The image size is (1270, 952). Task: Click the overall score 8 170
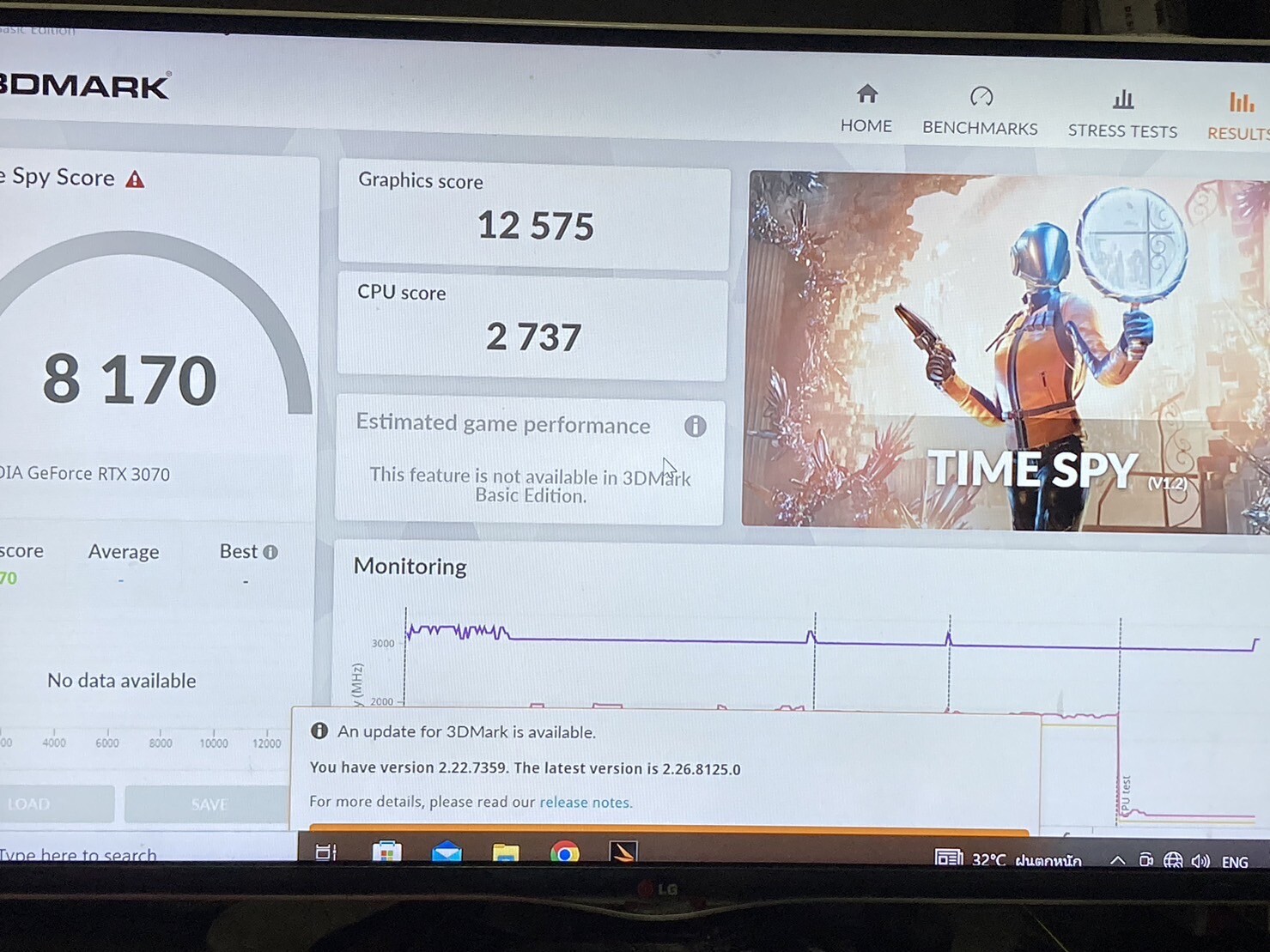pyautogui.click(x=130, y=379)
